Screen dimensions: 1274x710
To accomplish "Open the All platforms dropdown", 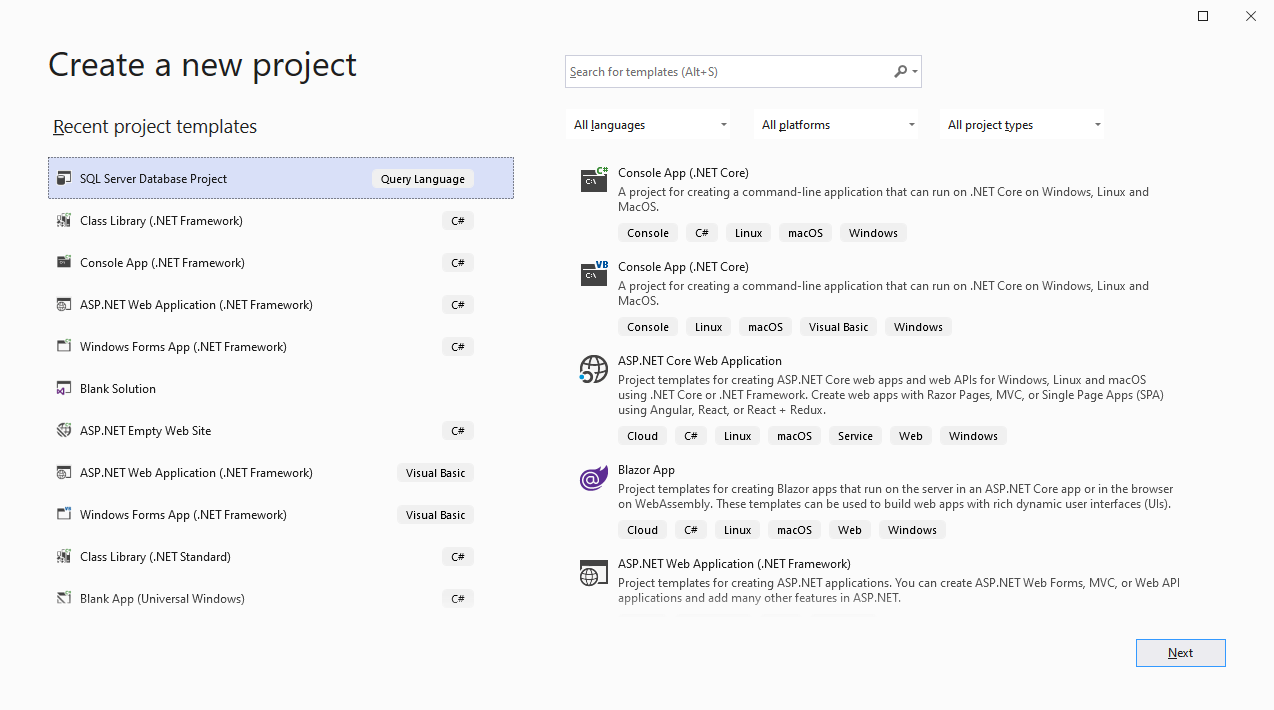I will (836, 125).
